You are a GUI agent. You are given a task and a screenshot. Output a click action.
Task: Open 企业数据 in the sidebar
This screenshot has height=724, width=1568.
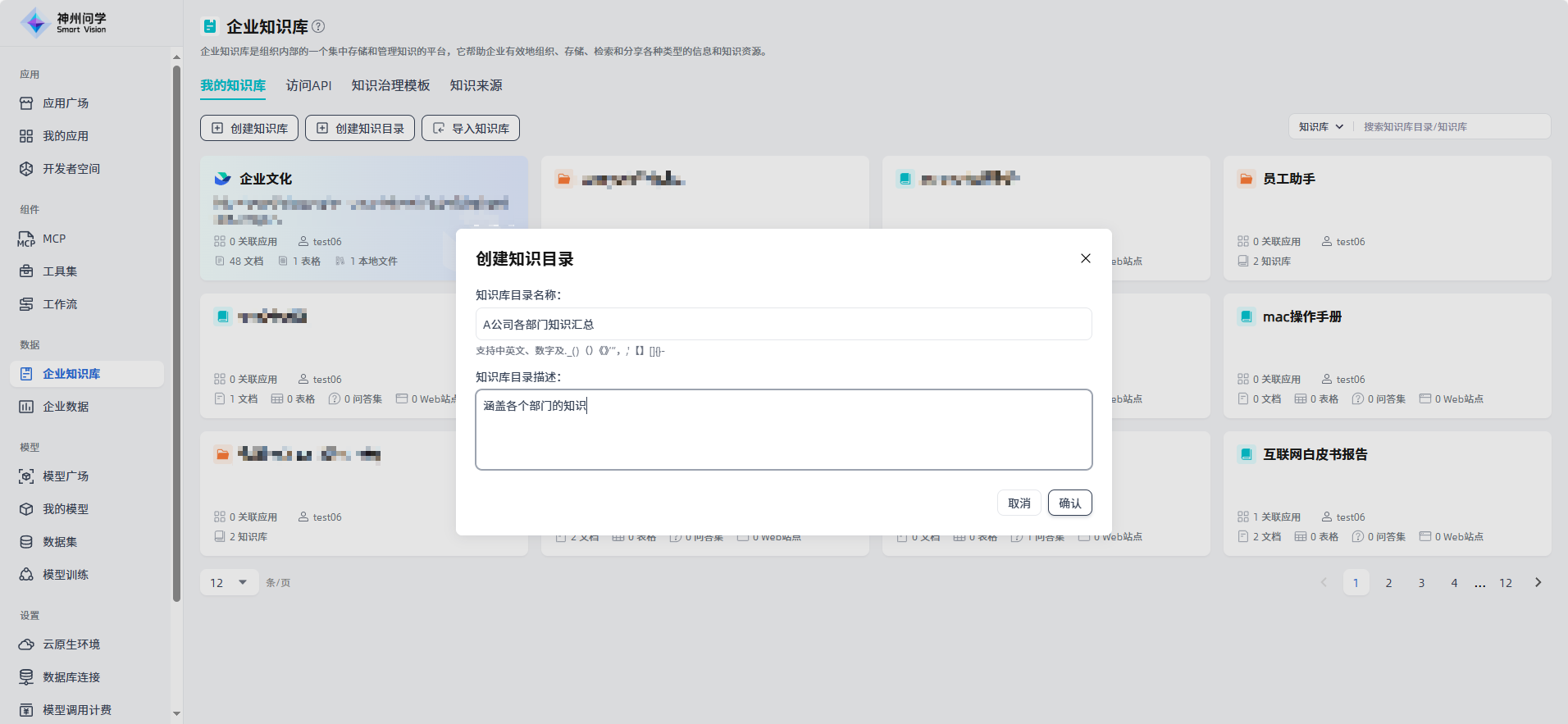point(66,407)
